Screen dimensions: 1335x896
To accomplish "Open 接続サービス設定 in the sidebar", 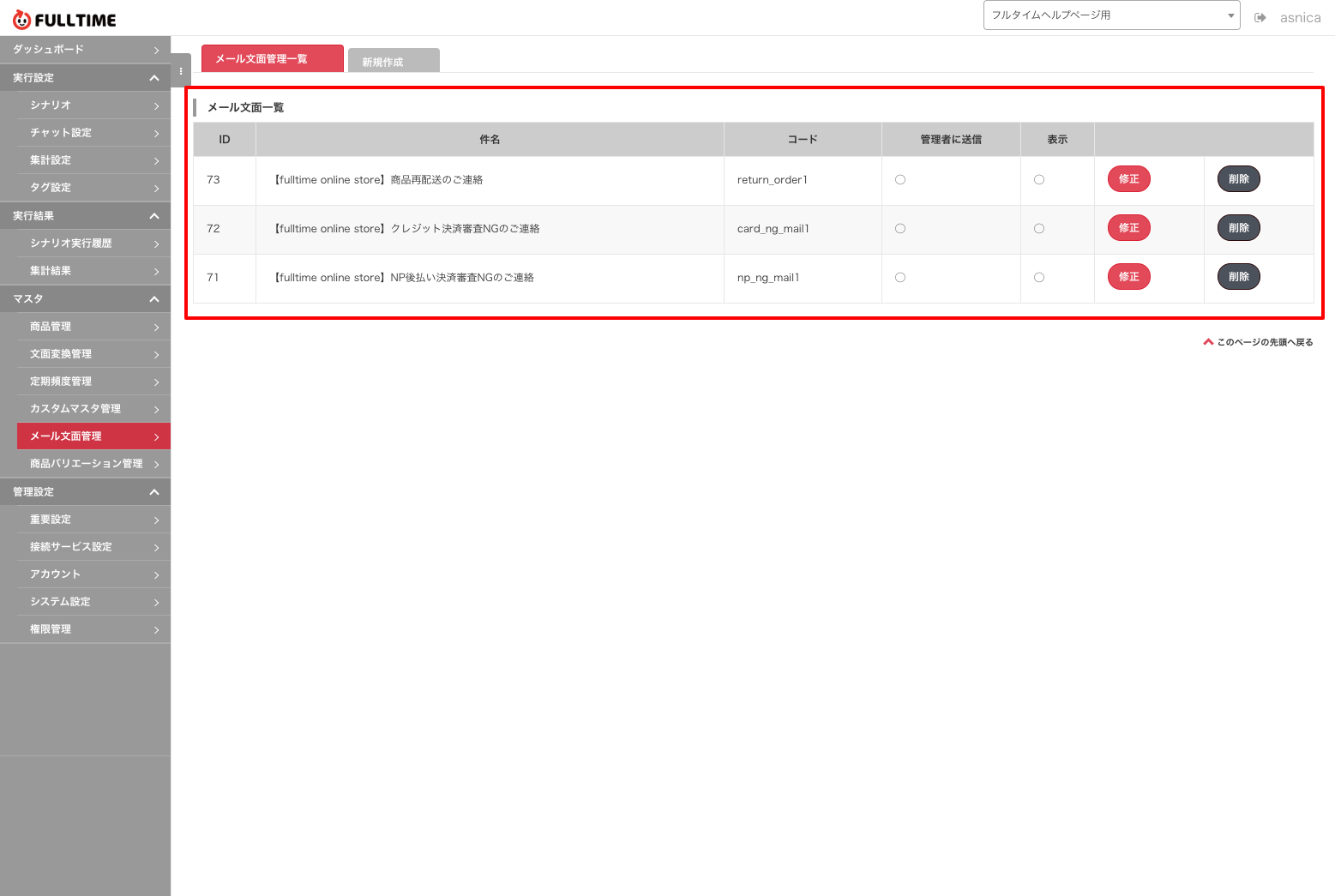I will click(x=93, y=547).
